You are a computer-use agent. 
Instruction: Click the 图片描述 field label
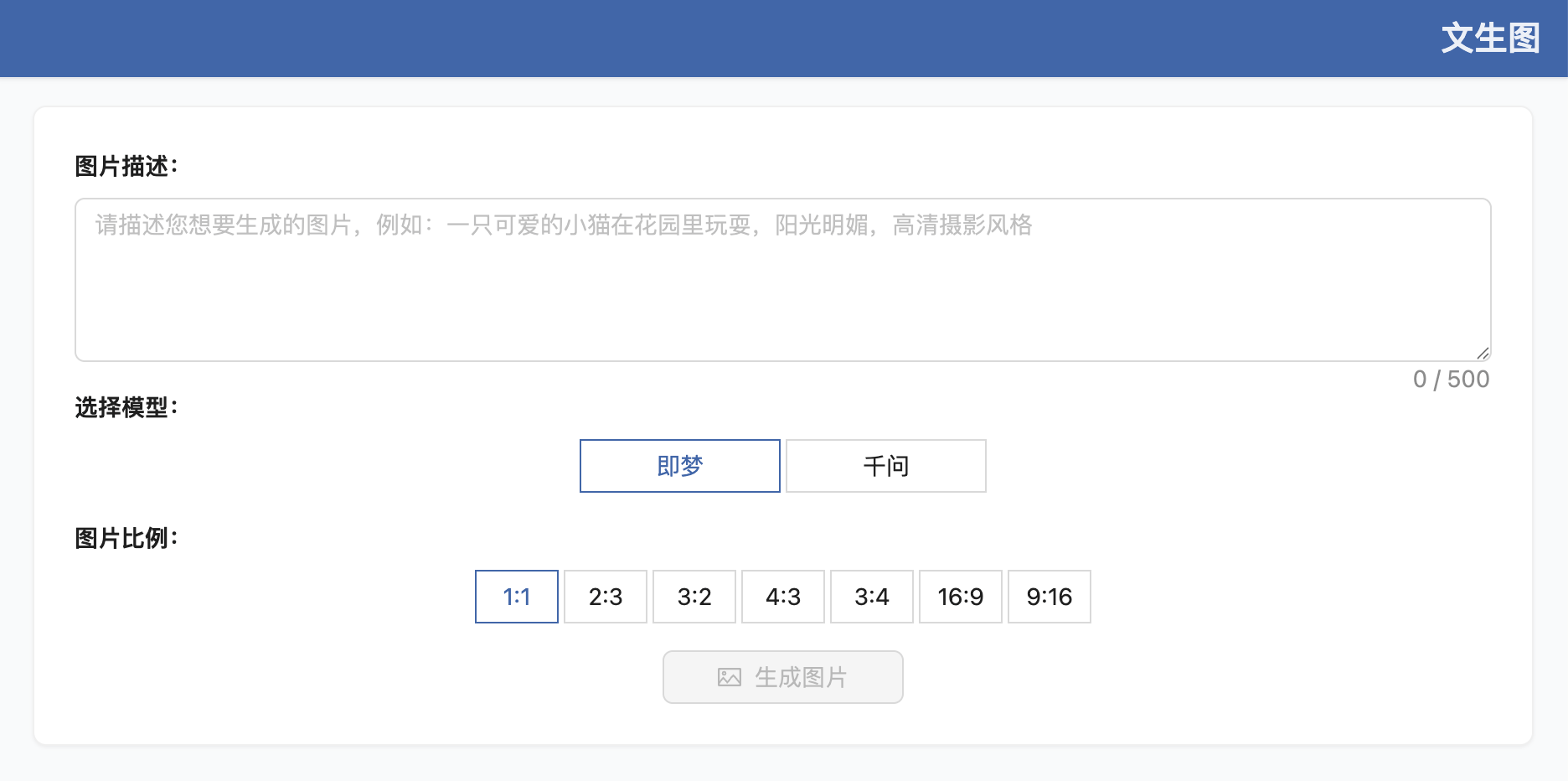(x=123, y=166)
